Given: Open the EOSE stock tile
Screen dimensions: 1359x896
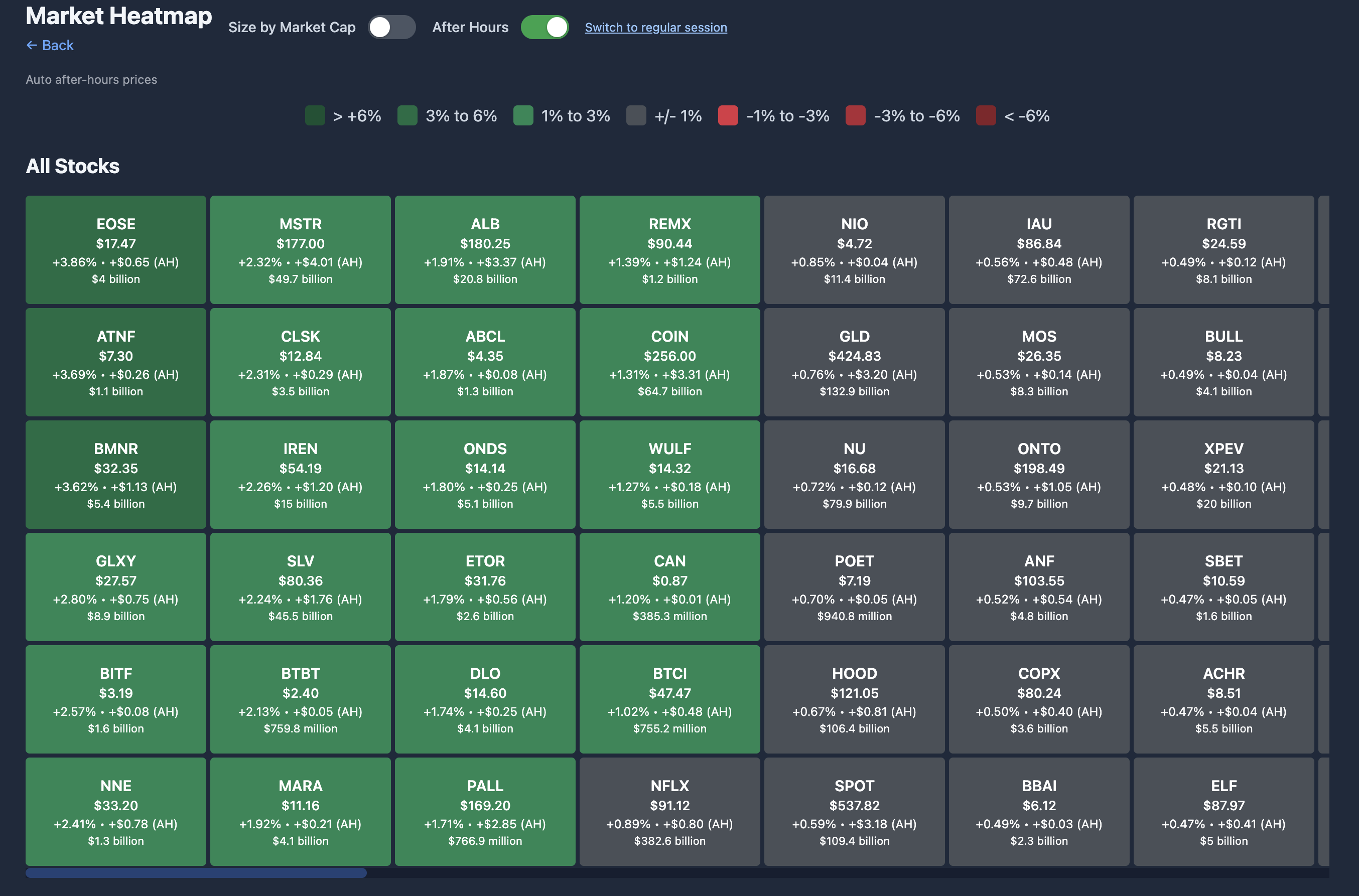Looking at the screenshot, I should [x=115, y=250].
